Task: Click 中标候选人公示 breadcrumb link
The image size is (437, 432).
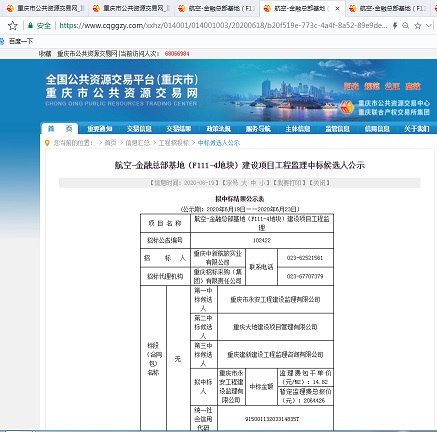Action: [219, 143]
